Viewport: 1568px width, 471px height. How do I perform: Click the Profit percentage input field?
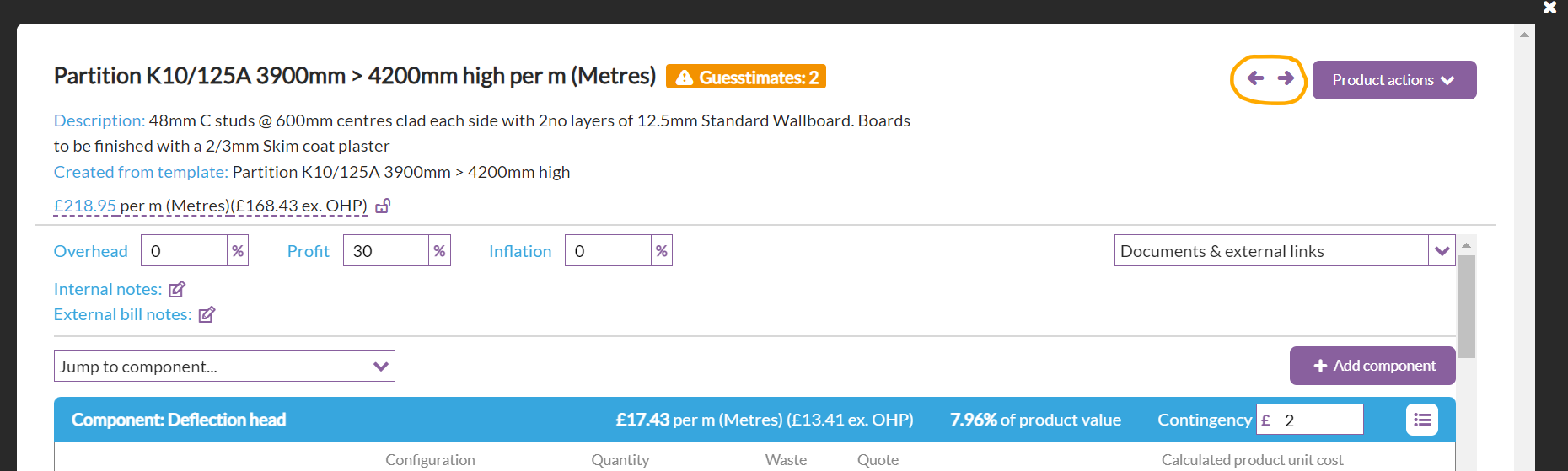[x=385, y=251]
